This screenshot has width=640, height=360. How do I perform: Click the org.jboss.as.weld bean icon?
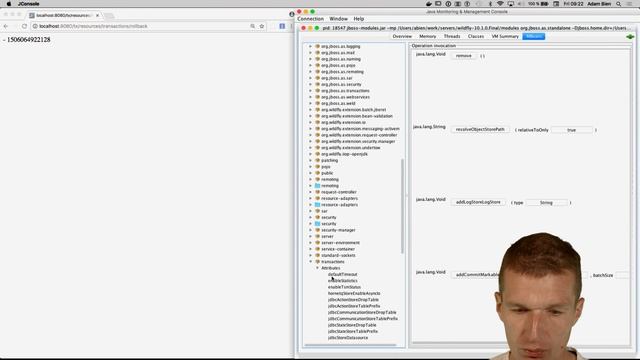[x=317, y=103]
